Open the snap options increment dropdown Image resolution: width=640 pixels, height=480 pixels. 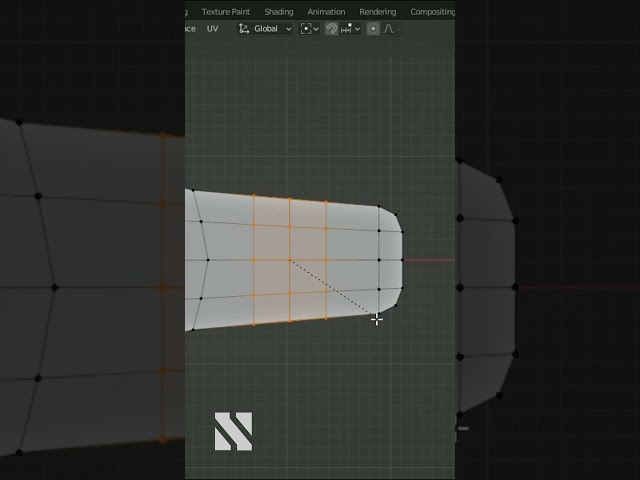350,29
